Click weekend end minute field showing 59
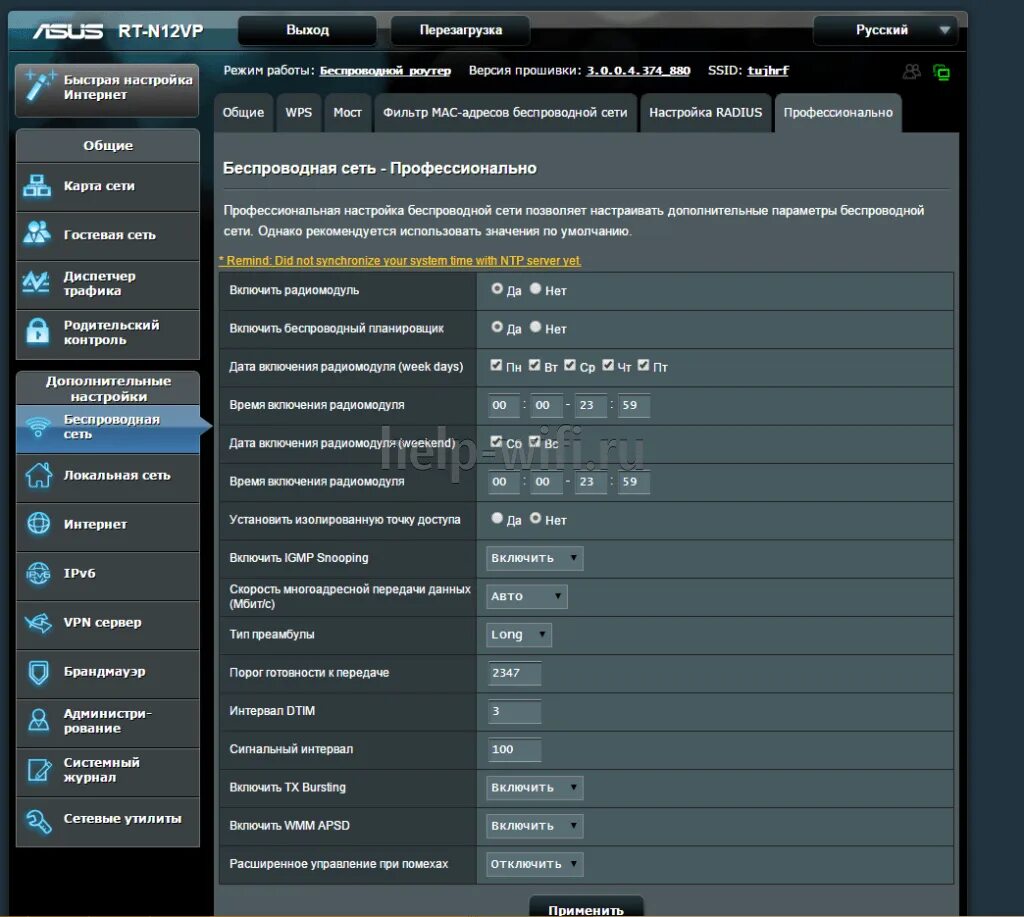1024x917 pixels. (633, 481)
